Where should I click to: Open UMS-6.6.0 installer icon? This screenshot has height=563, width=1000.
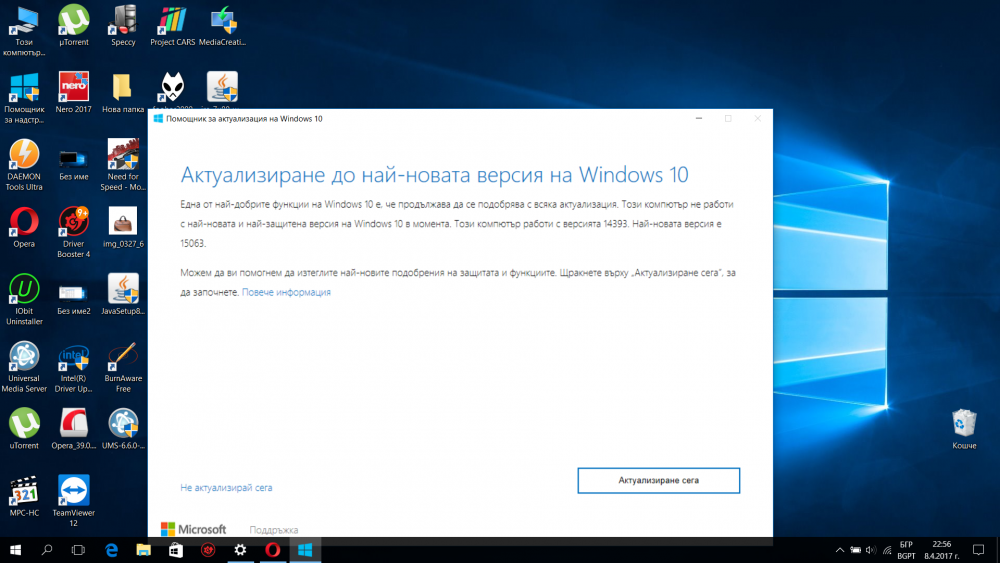[x=123, y=429]
